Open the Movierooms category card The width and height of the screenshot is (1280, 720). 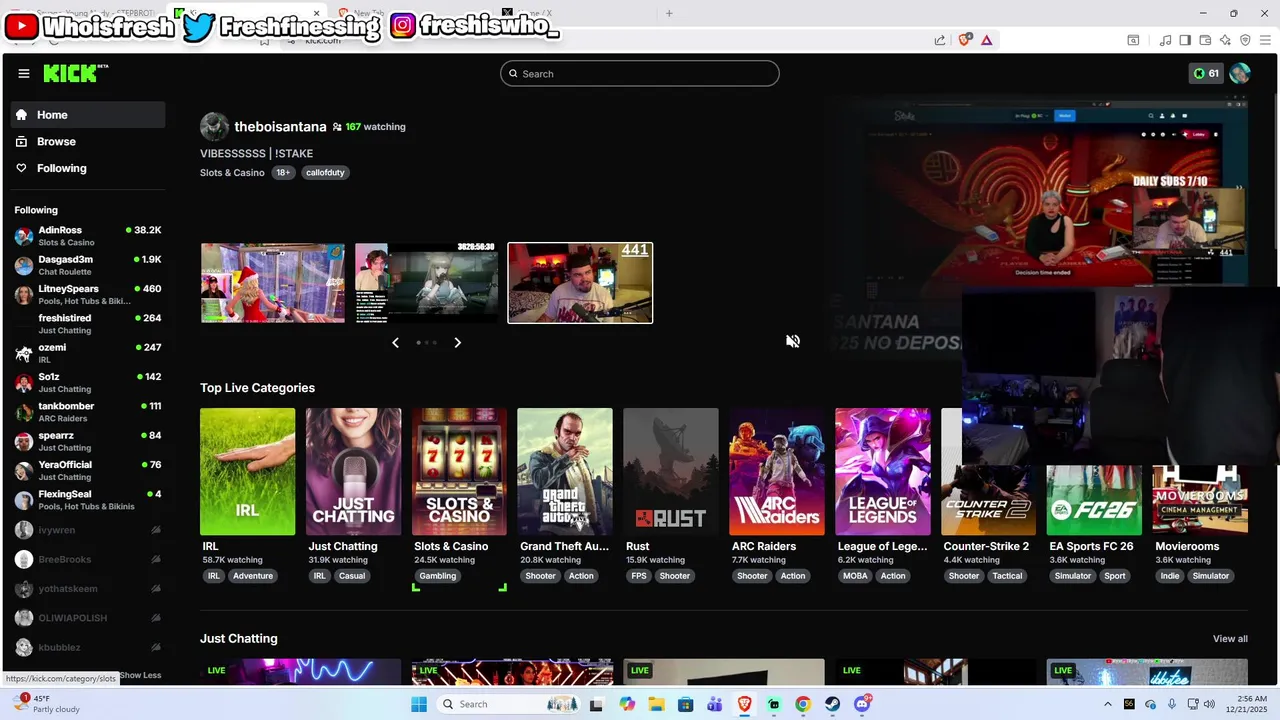point(1200,500)
